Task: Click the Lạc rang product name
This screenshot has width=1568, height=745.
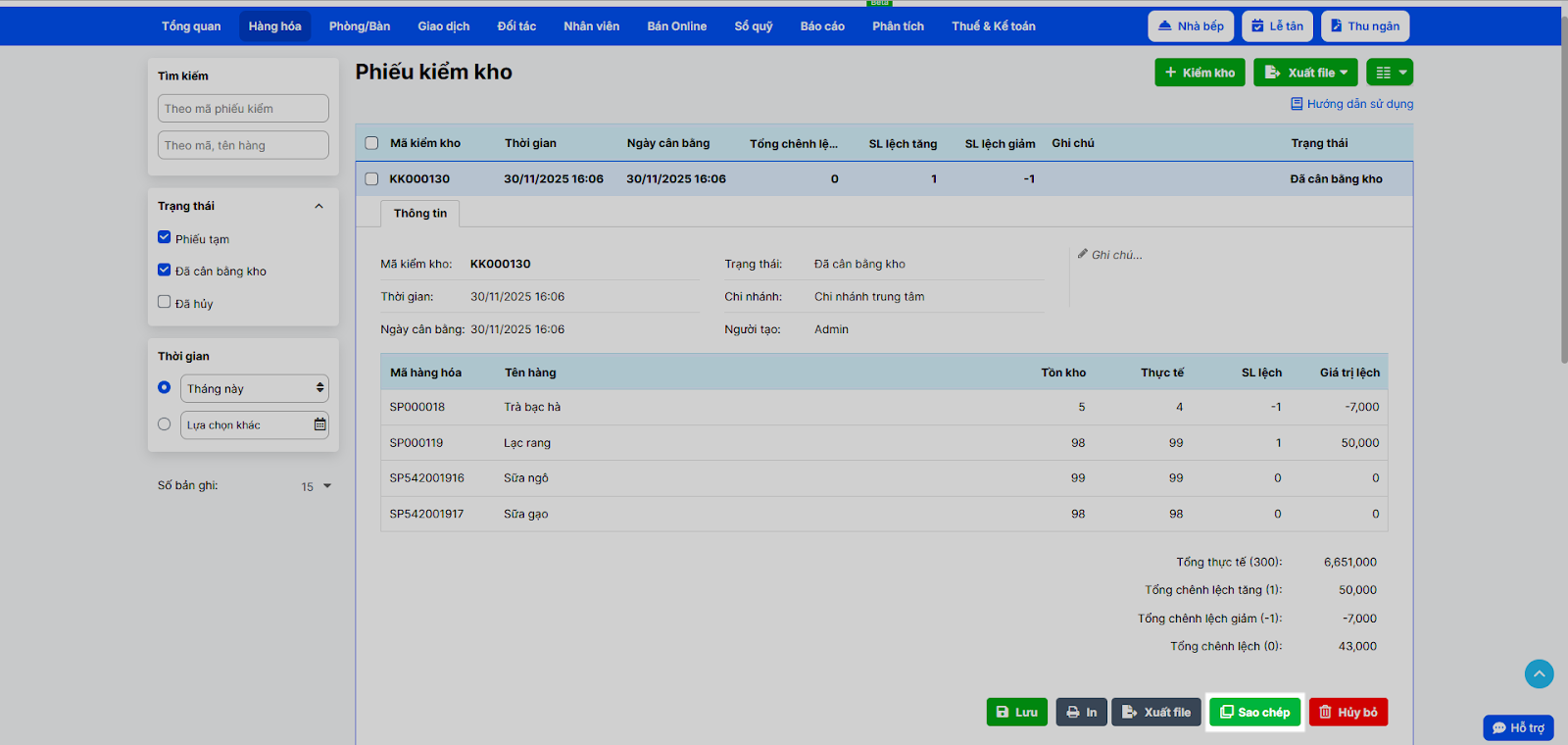Action: click(x=527, y=443)
